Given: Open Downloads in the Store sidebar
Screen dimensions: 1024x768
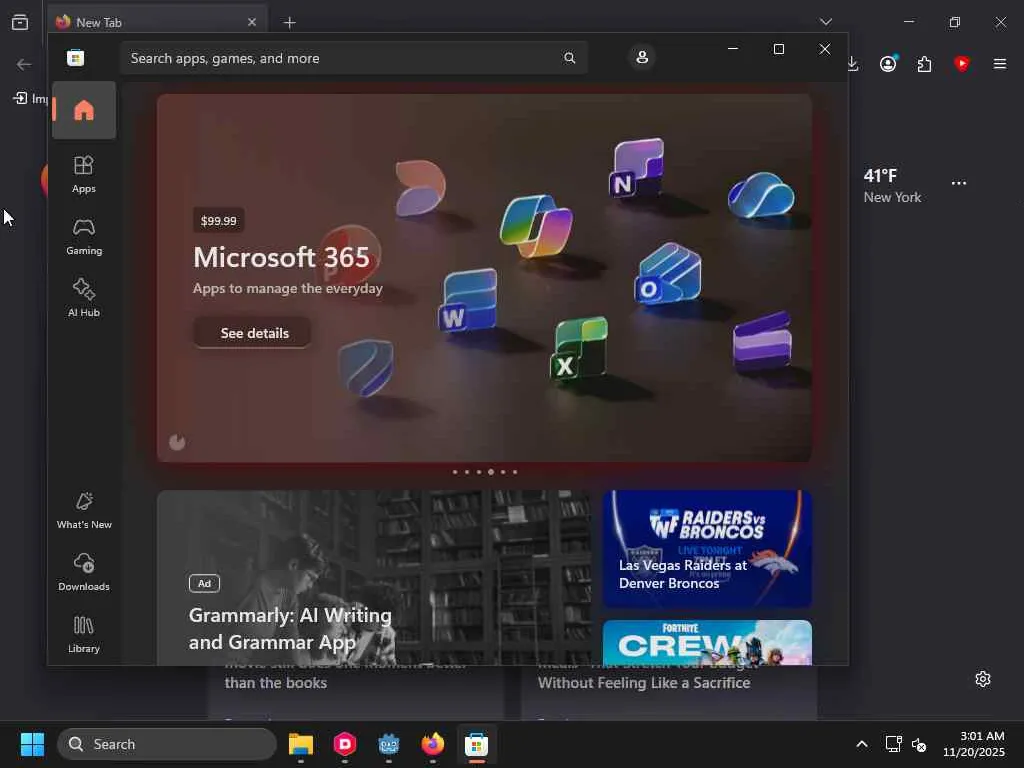Looking at the screenshot, I should [84, 572].
